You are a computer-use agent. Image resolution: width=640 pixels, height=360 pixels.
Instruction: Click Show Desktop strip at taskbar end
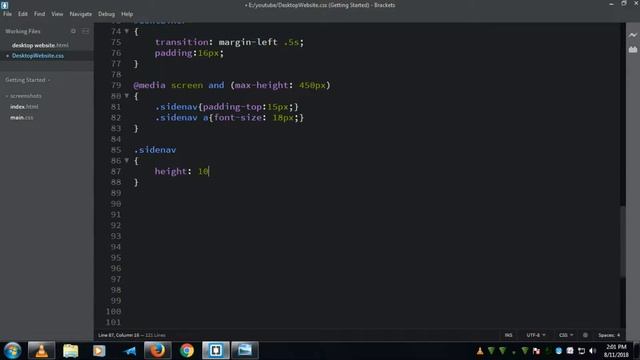click(637, 351)
